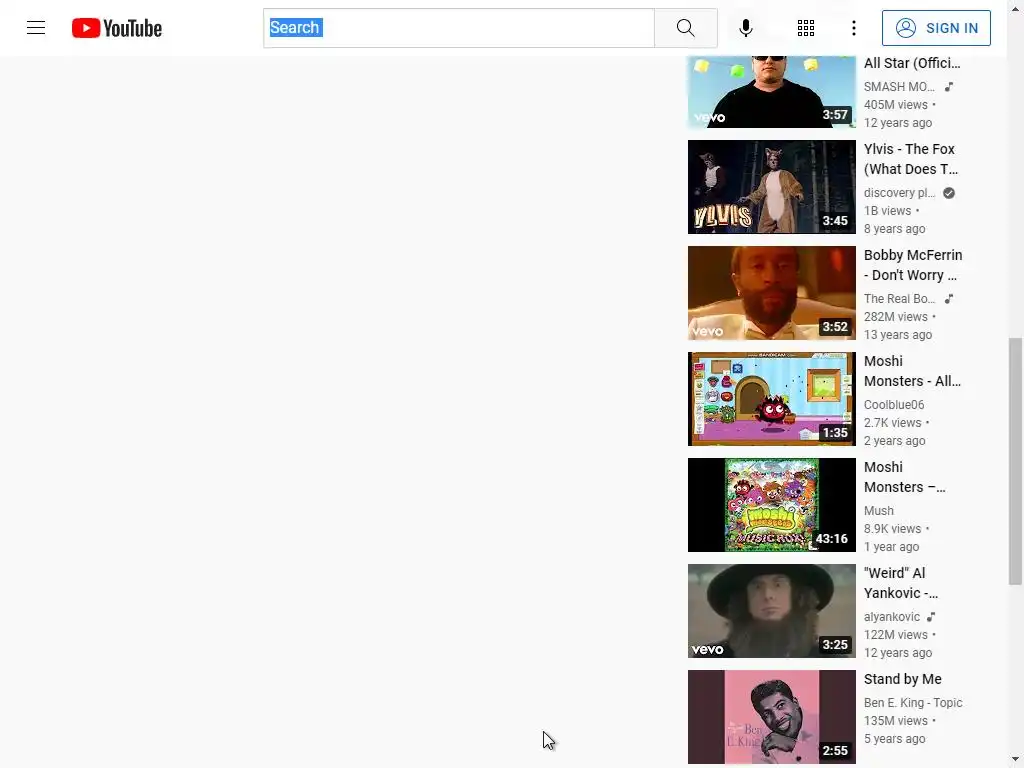This screenshot has height=768, width=1024.
Task: Click the 2.7K views text
Action: (x=892, y=423)
